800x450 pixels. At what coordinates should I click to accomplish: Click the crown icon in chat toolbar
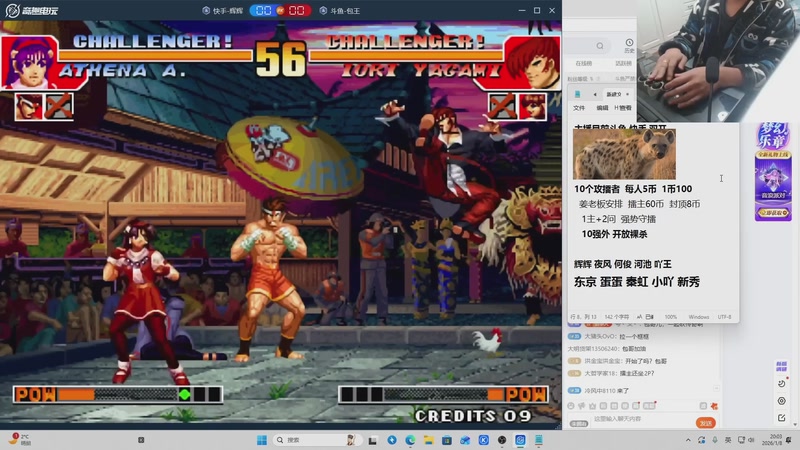pyautogui.click(x=592, y=406)
